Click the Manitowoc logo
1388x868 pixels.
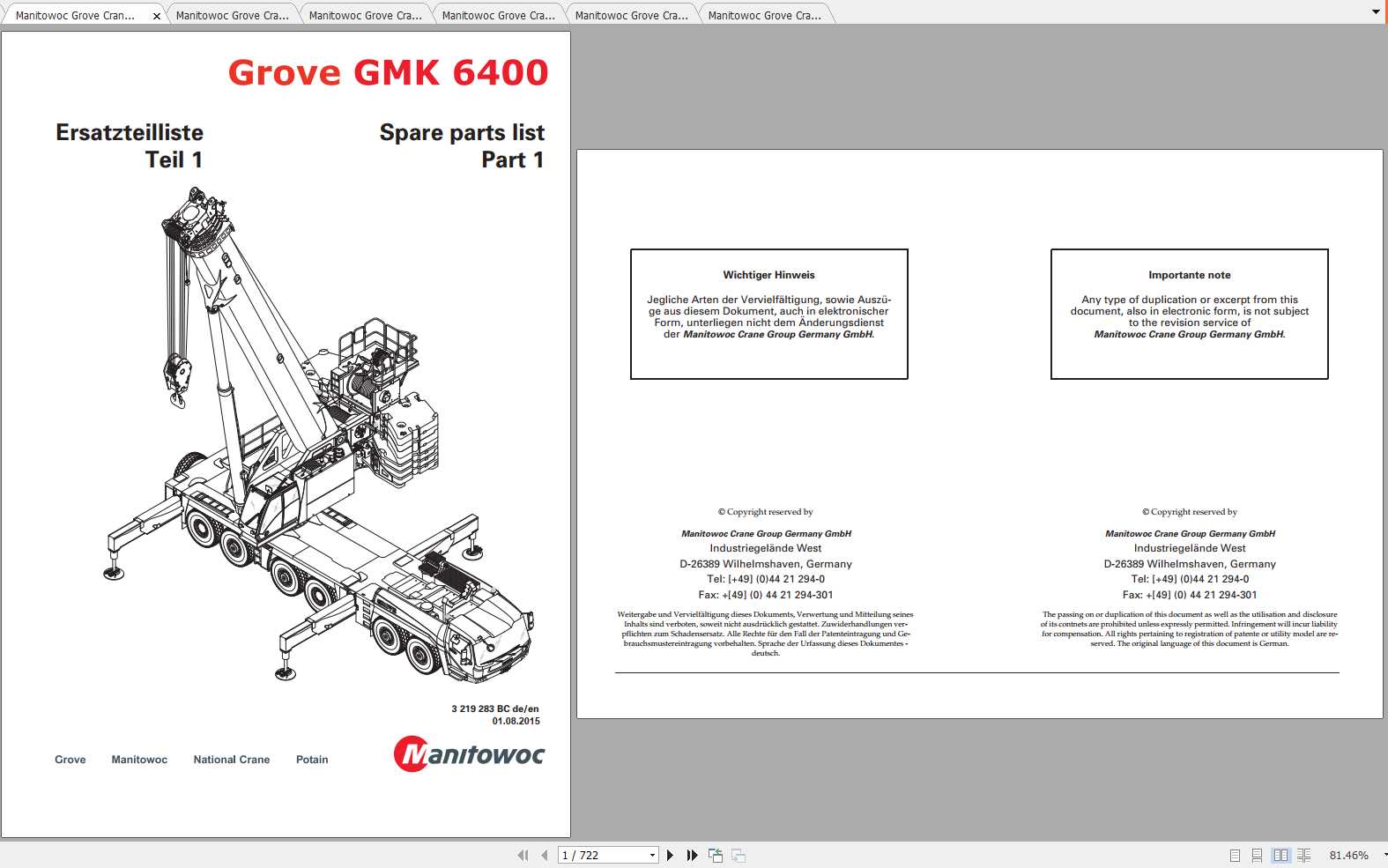pyautogui.click(x=469, y=754)
